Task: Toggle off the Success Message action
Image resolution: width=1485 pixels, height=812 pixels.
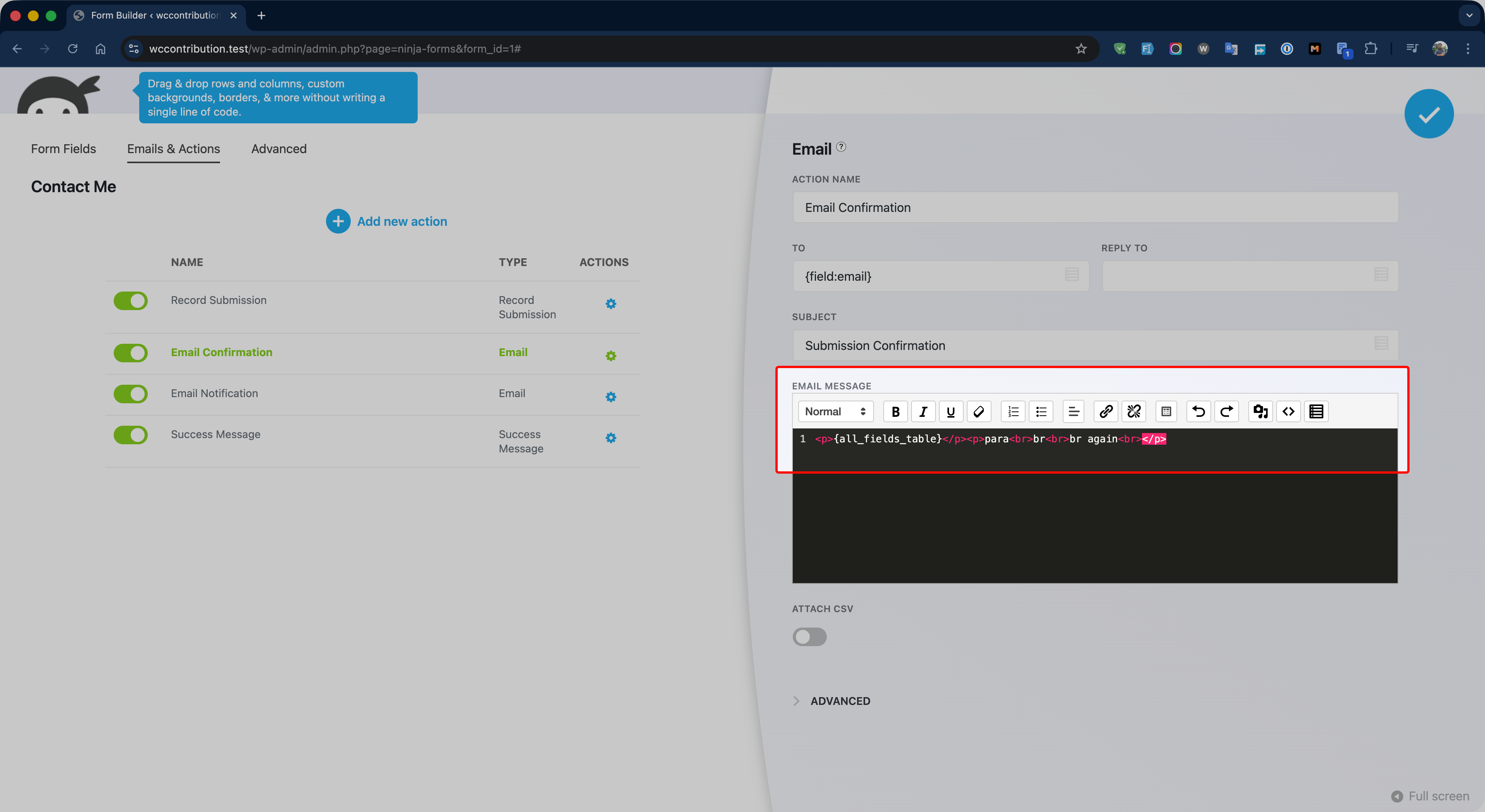Action: tap(131, 435)
